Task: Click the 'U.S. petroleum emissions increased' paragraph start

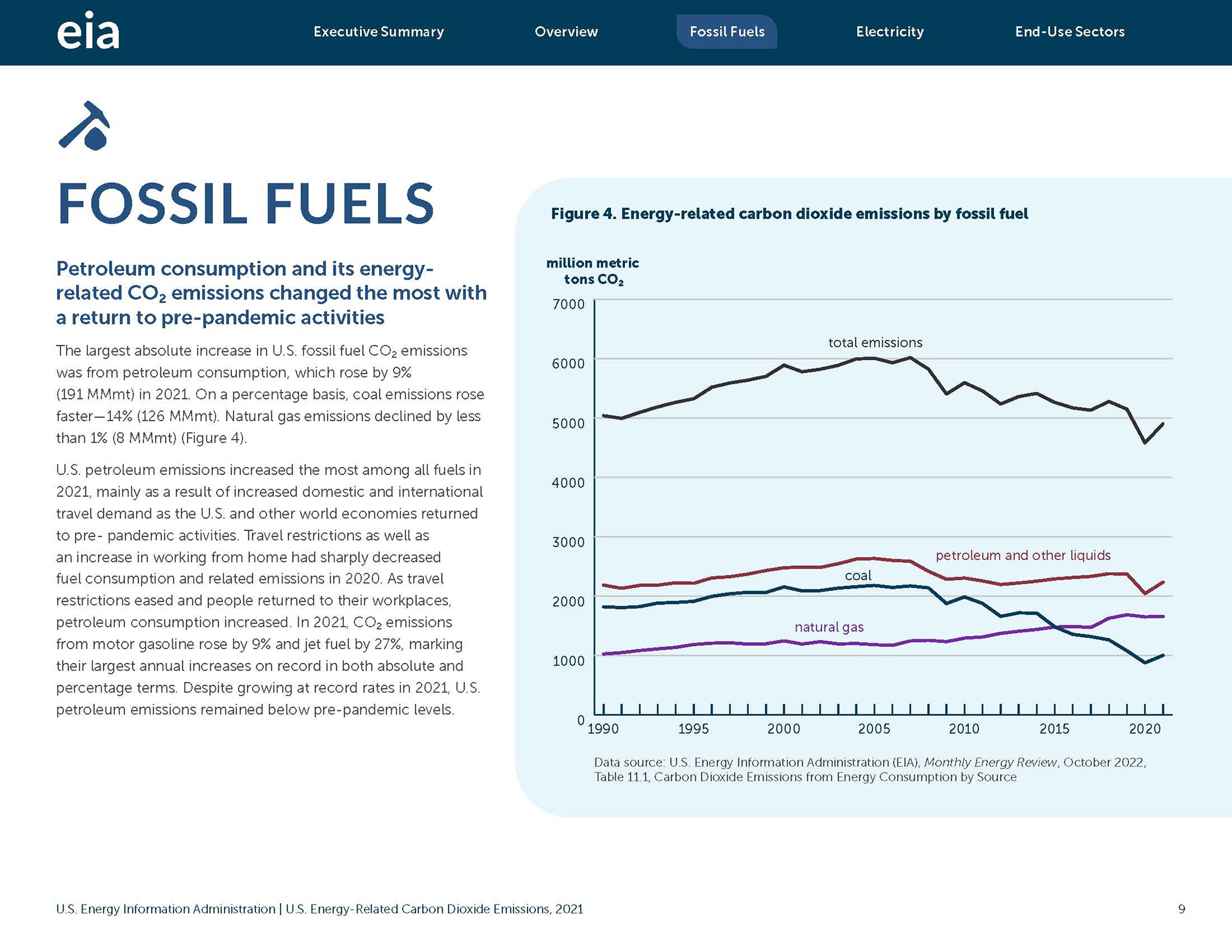Action: click(x=268, y=470)
